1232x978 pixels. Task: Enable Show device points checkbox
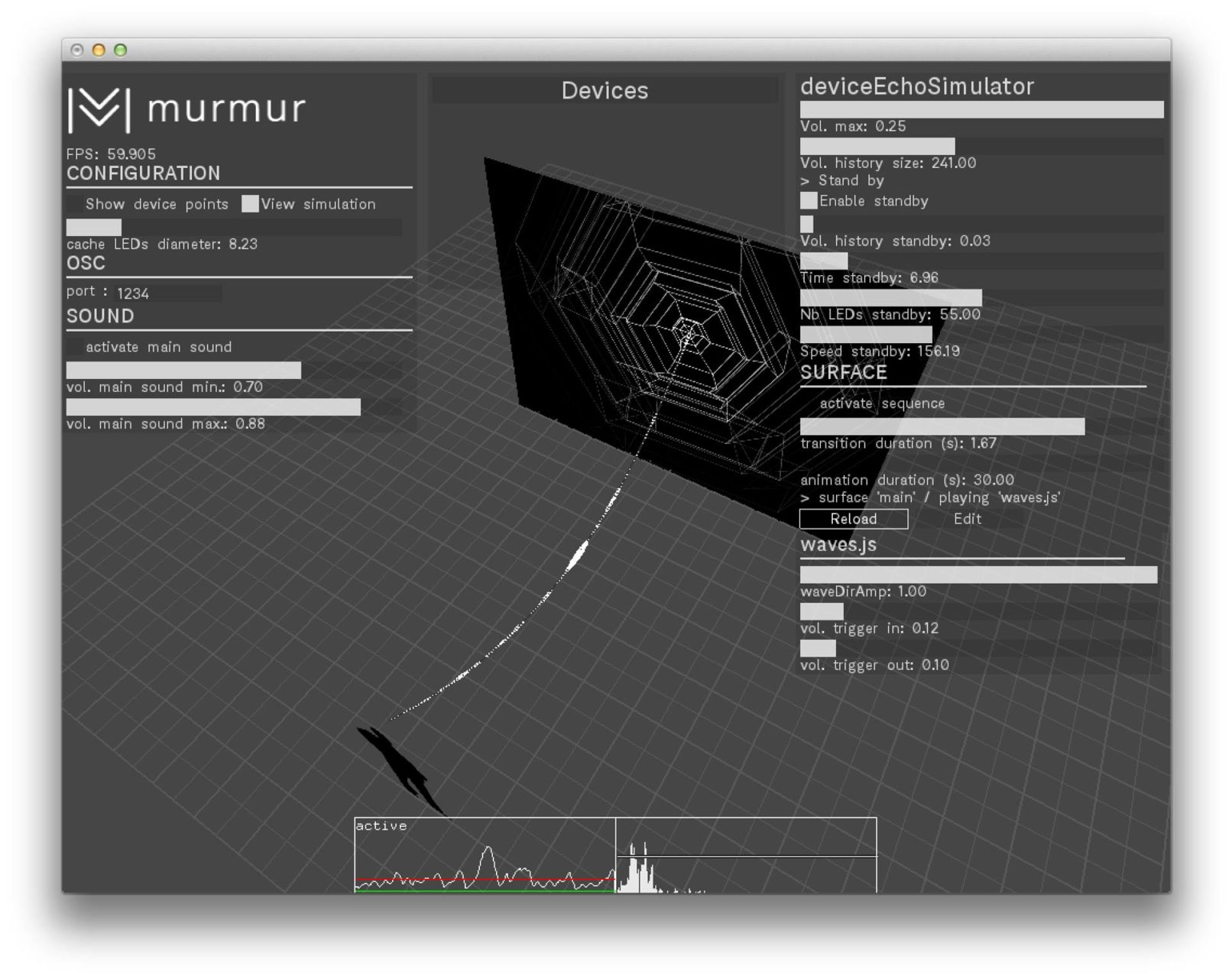[x=75, y=204]
